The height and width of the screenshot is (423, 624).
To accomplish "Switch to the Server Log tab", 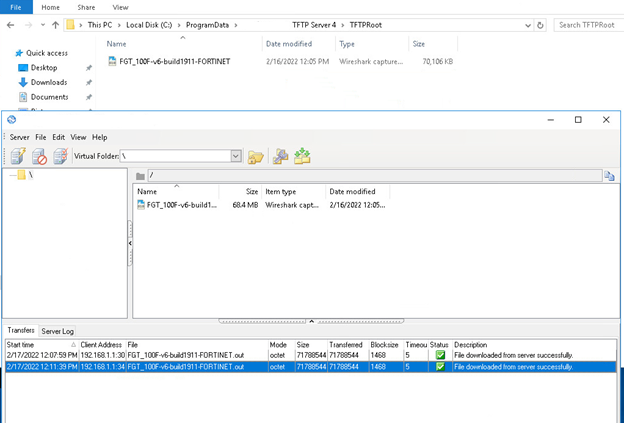I will click(x=57, y=331).
